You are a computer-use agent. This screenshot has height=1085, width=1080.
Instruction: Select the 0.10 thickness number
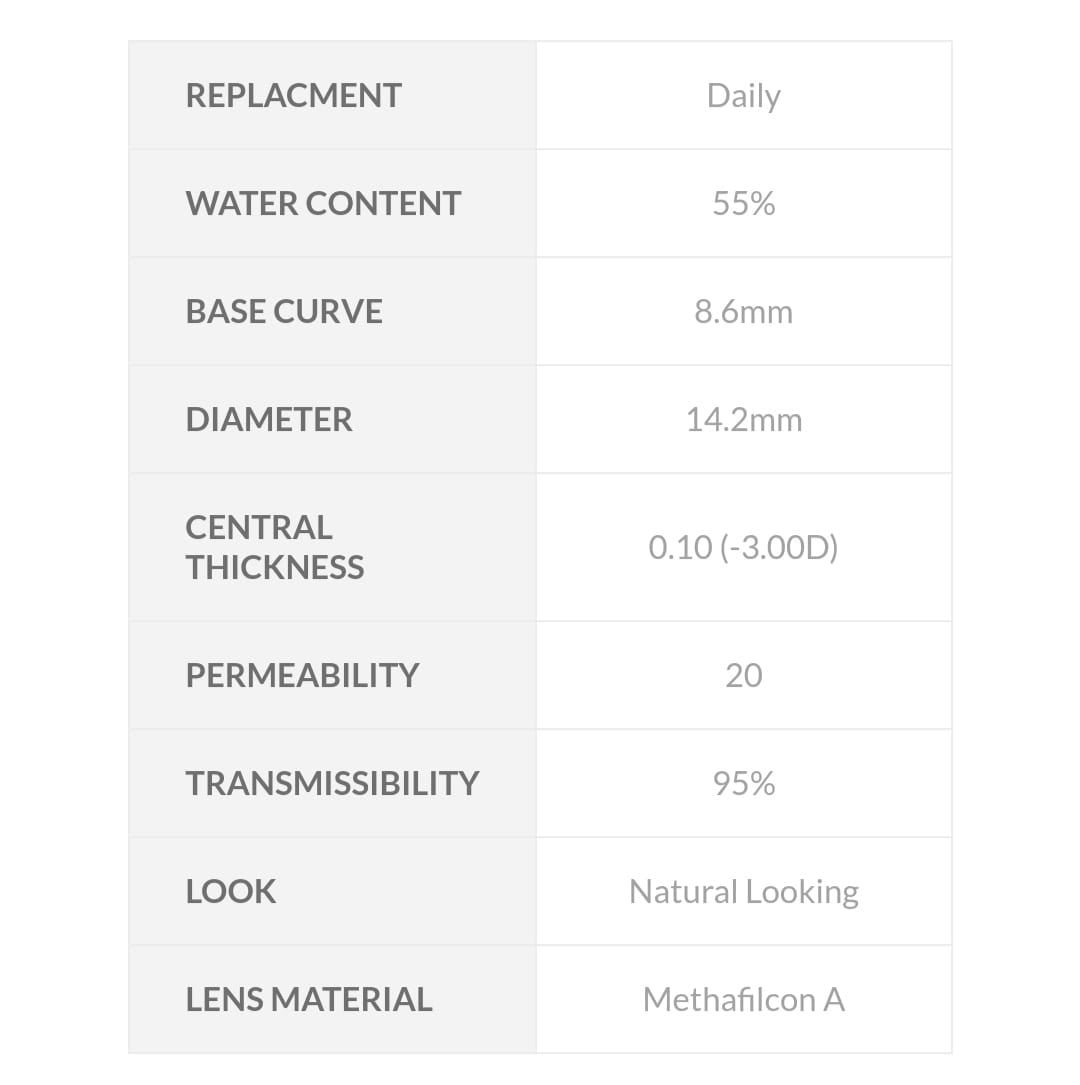[x=680, y=548]
